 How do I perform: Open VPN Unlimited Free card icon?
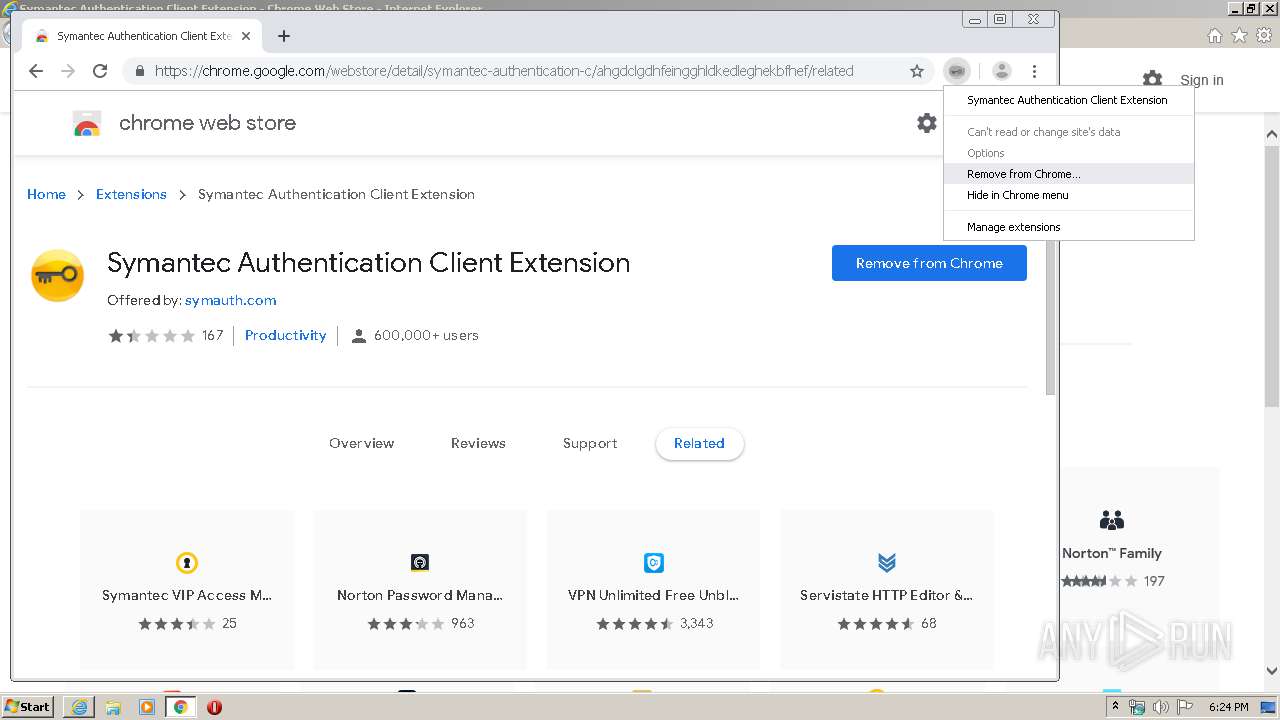pos(654,562)
